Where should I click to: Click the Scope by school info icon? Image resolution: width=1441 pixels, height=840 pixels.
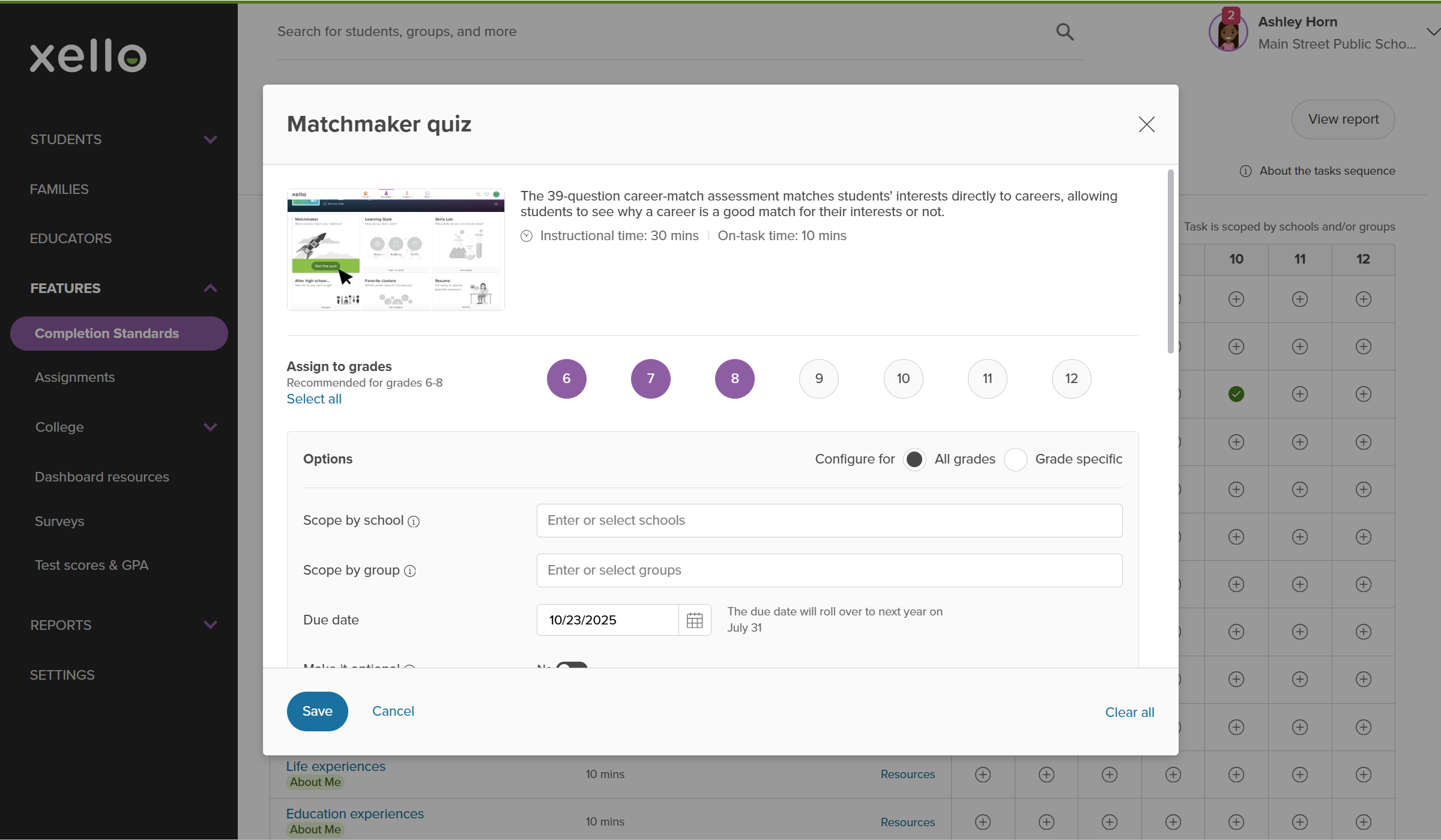tap(414, 521)
